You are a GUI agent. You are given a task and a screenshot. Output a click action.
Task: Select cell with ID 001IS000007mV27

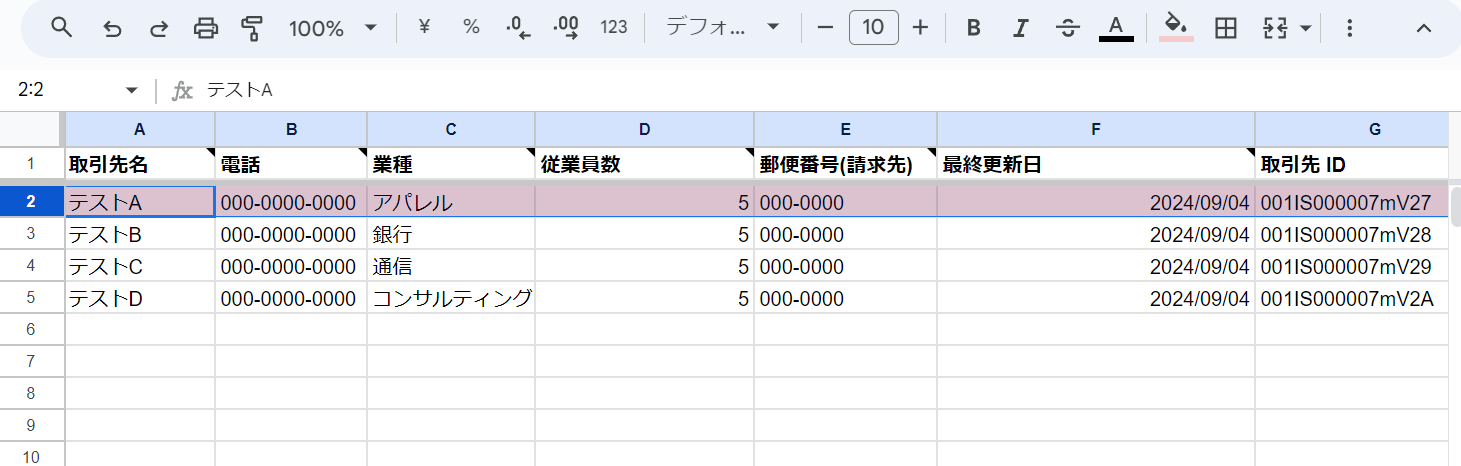click(1352, 202)
